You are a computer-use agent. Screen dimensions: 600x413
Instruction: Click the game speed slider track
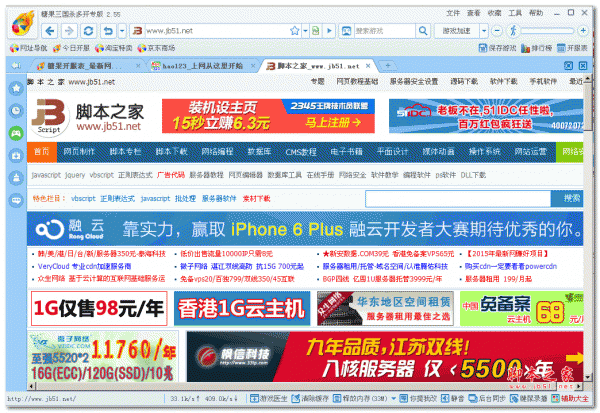coord(548,31)
